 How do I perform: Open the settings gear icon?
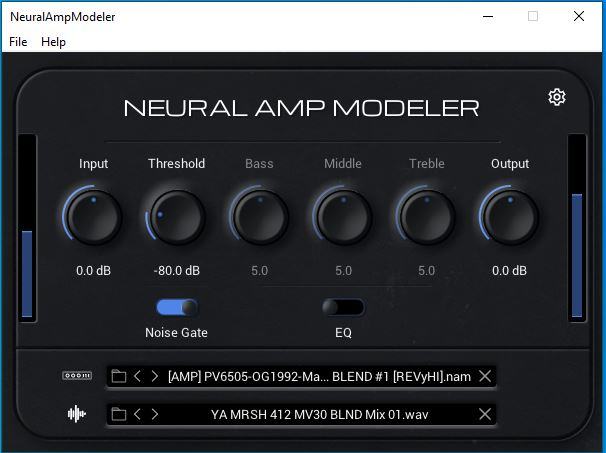point(557,97)
